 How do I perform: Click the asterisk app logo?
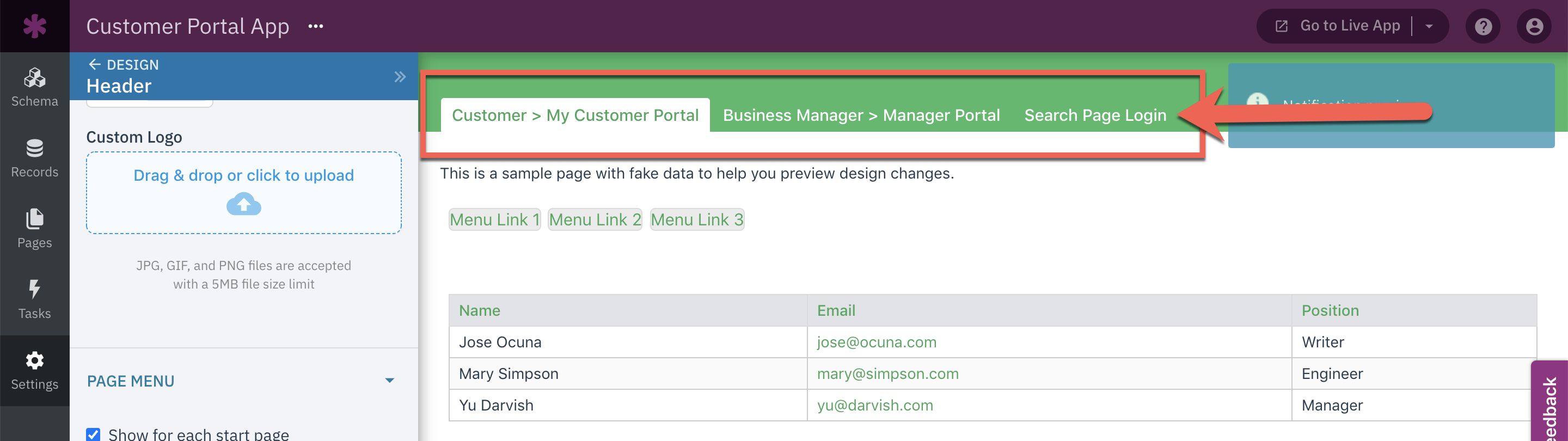[35, 26]
